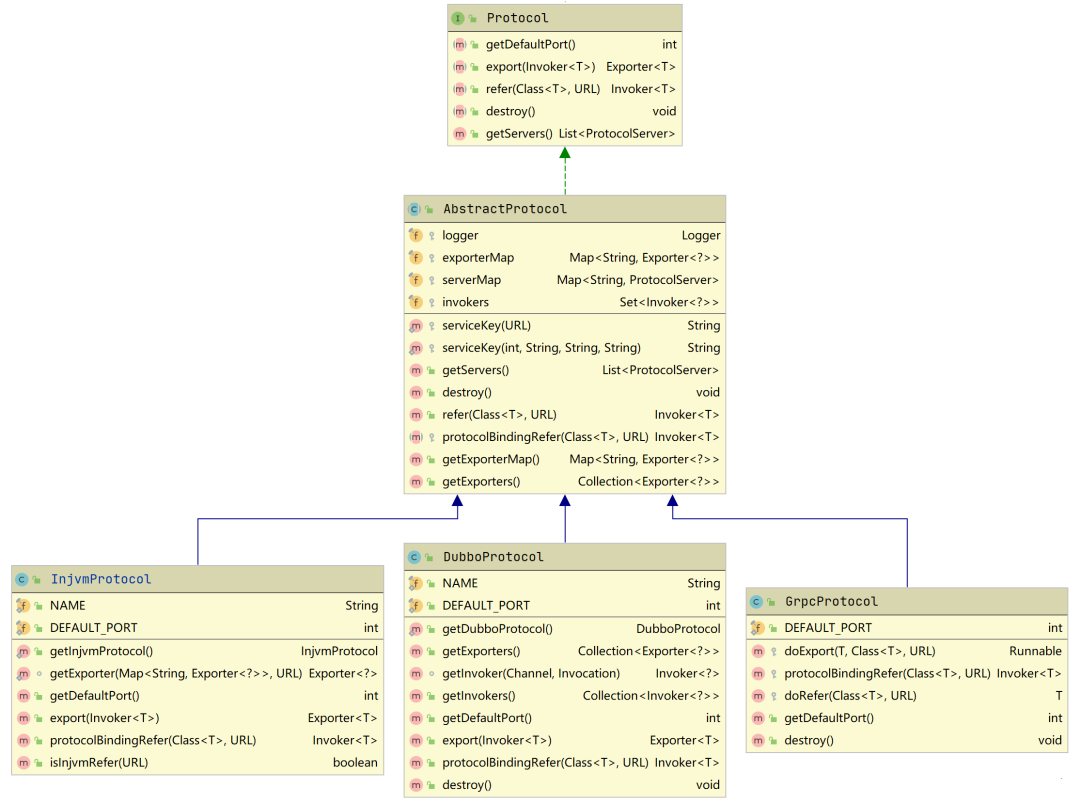Click the method icon of export(Invoker<T>) in Protocol
The width and height of the screenshot is (1079, 802).
click(460, 67)
